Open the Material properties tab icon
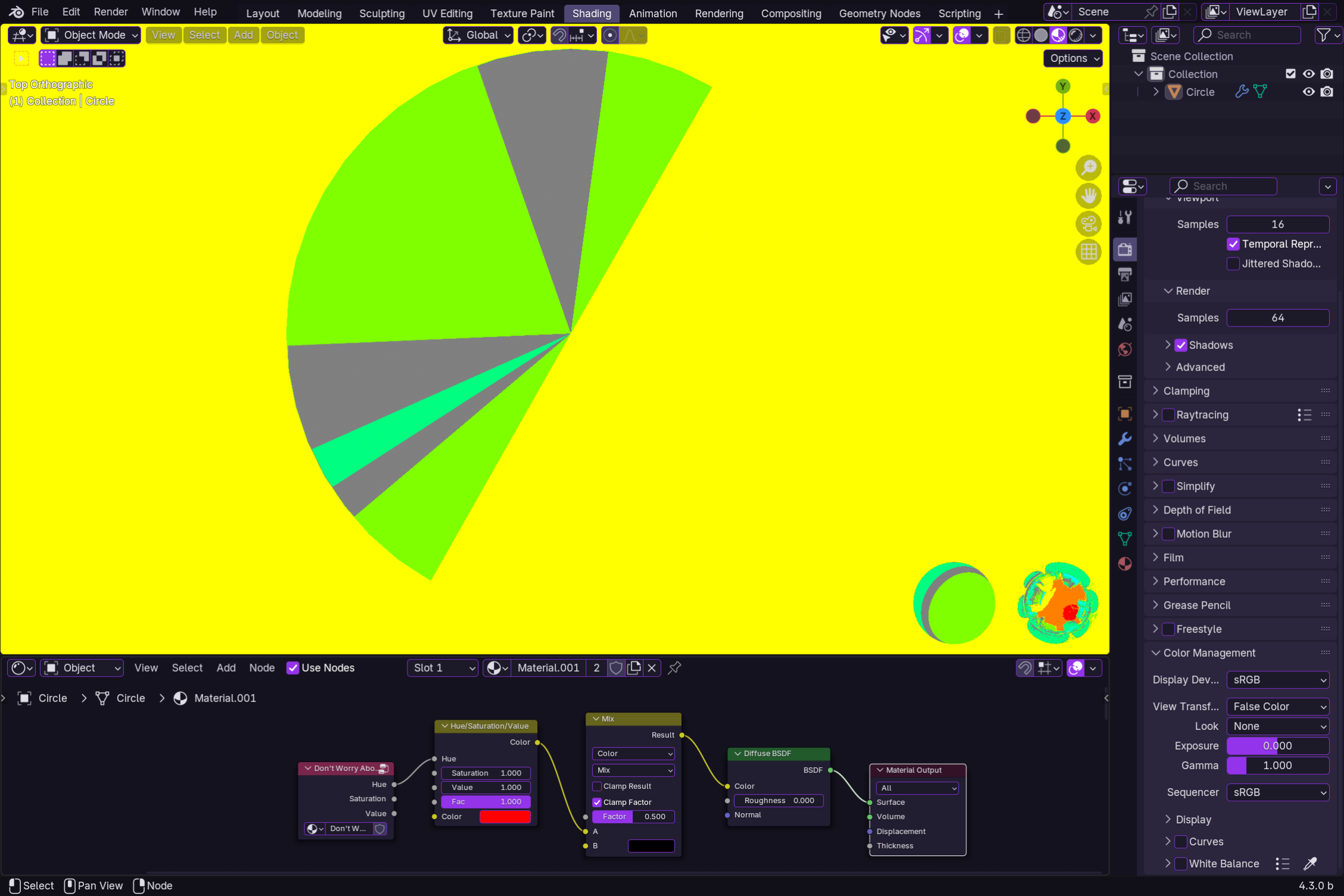The image size is (1344, 896). point(1125,564)
